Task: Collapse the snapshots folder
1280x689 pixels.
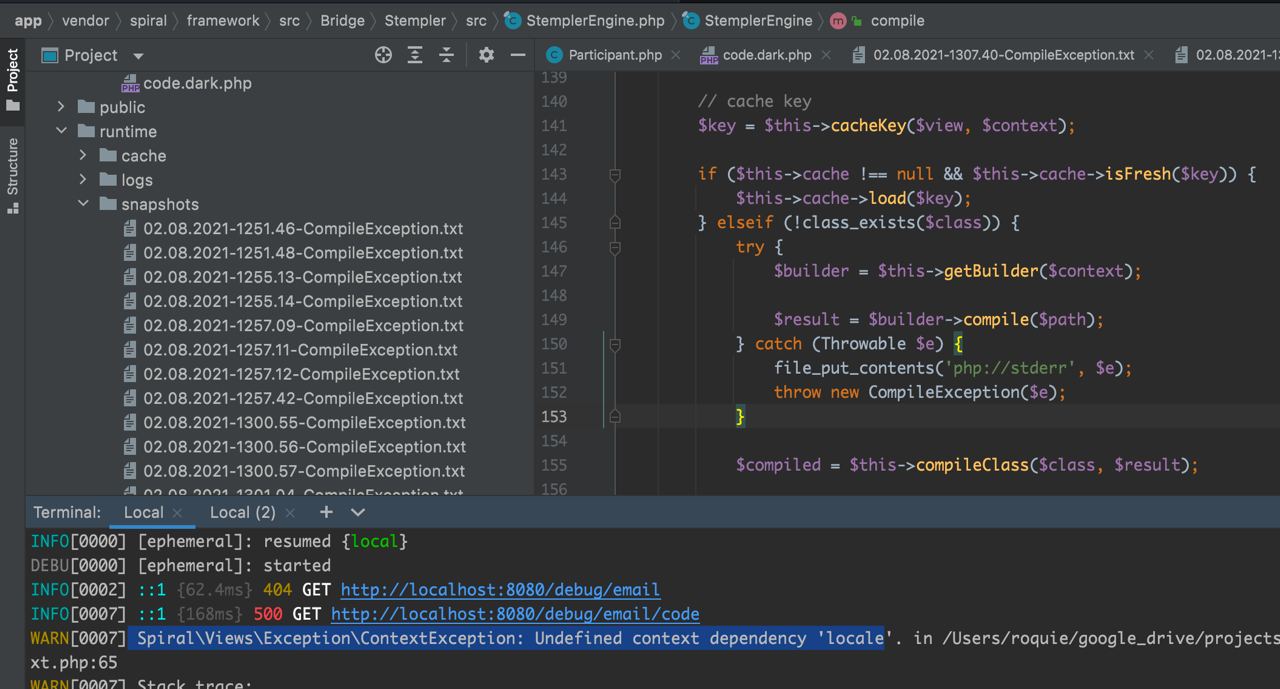Action: coord(84,203)
